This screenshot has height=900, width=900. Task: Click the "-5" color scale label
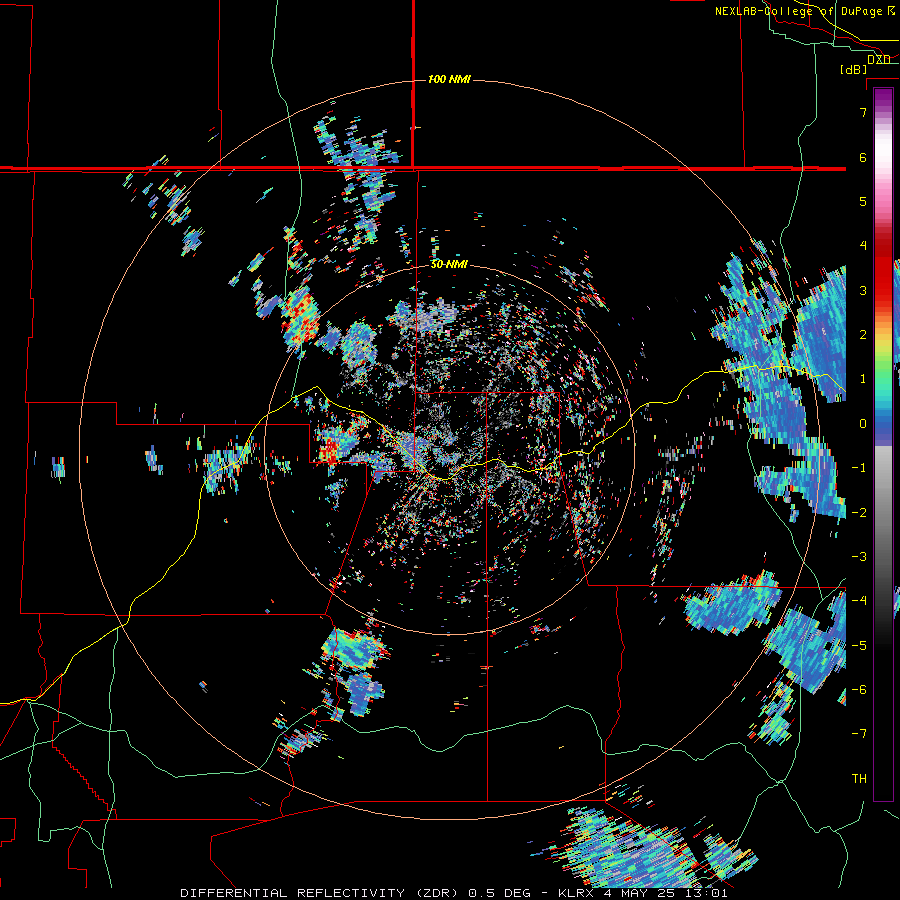point(859,646)
